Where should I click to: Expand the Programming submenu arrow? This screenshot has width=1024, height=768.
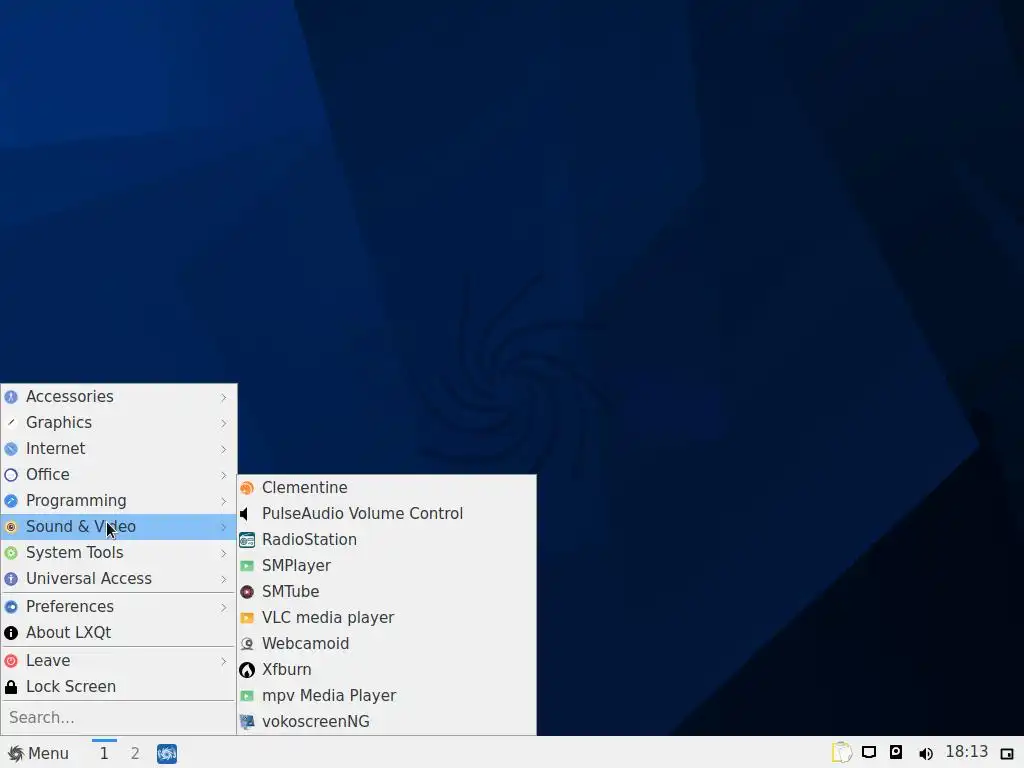[223, 501]
